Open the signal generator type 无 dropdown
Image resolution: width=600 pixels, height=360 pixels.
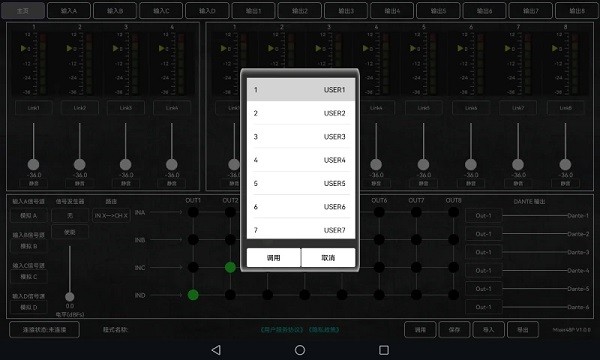tap(70, 215)
